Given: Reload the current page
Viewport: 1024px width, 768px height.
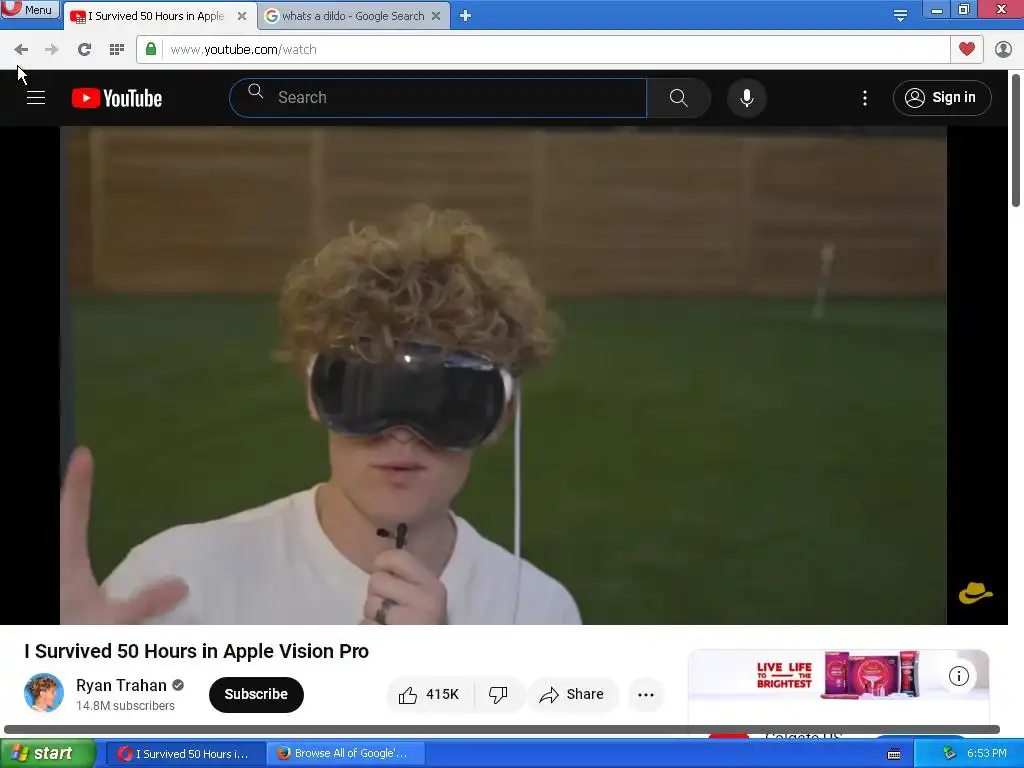Looking at the screenshot, I should (x=84, y=50).
